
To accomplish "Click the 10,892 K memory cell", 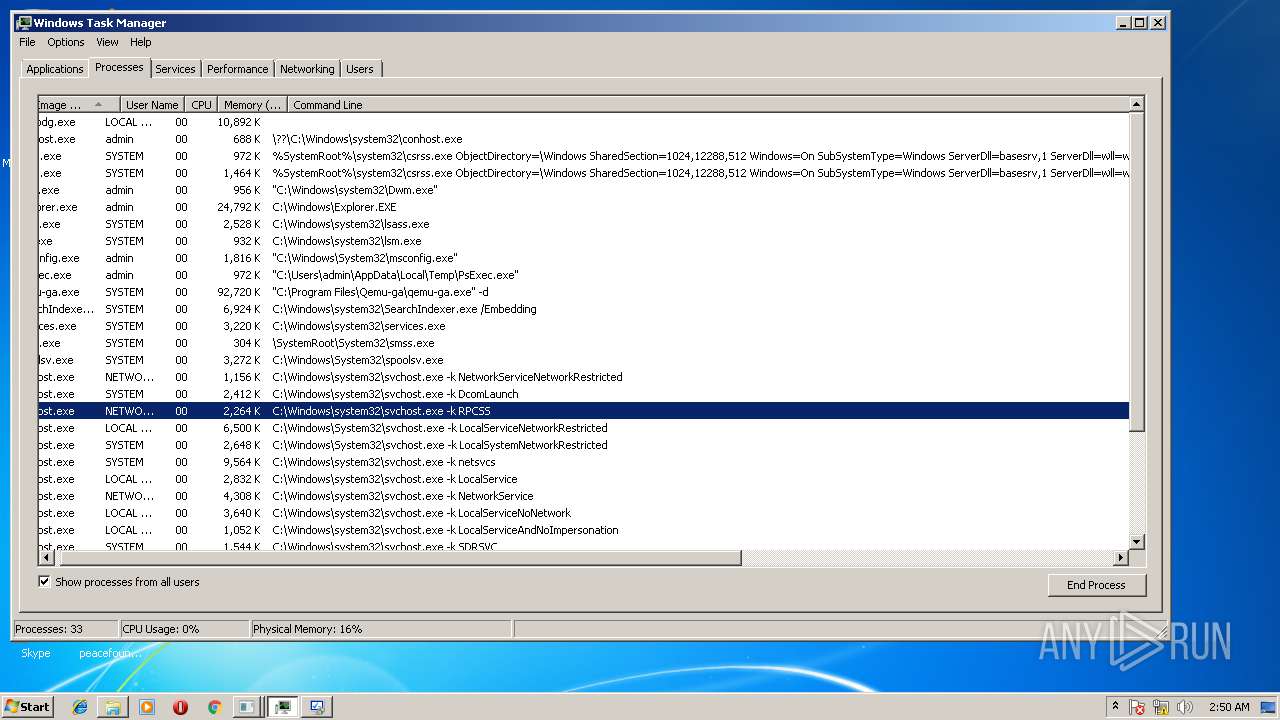I will coord(239,122).
